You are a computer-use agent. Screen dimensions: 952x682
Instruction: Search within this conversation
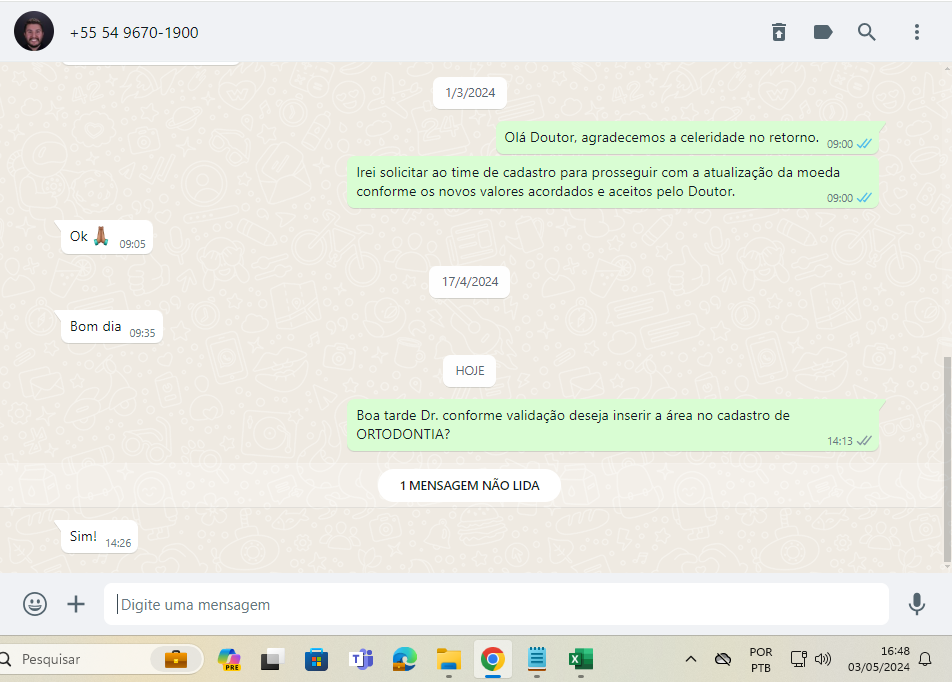pos(867,32)
